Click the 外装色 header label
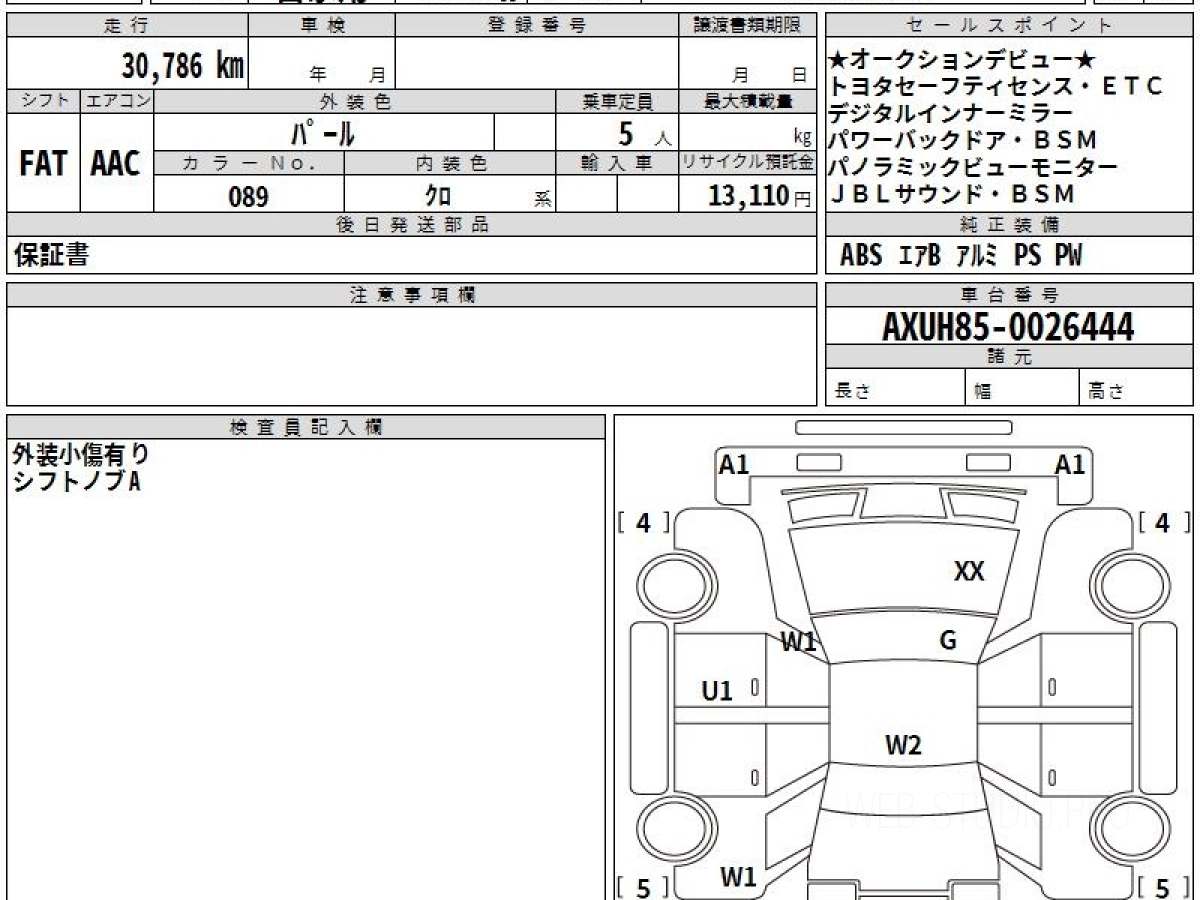The height and width of the screenshot is (900, 1200). [355, 102]
